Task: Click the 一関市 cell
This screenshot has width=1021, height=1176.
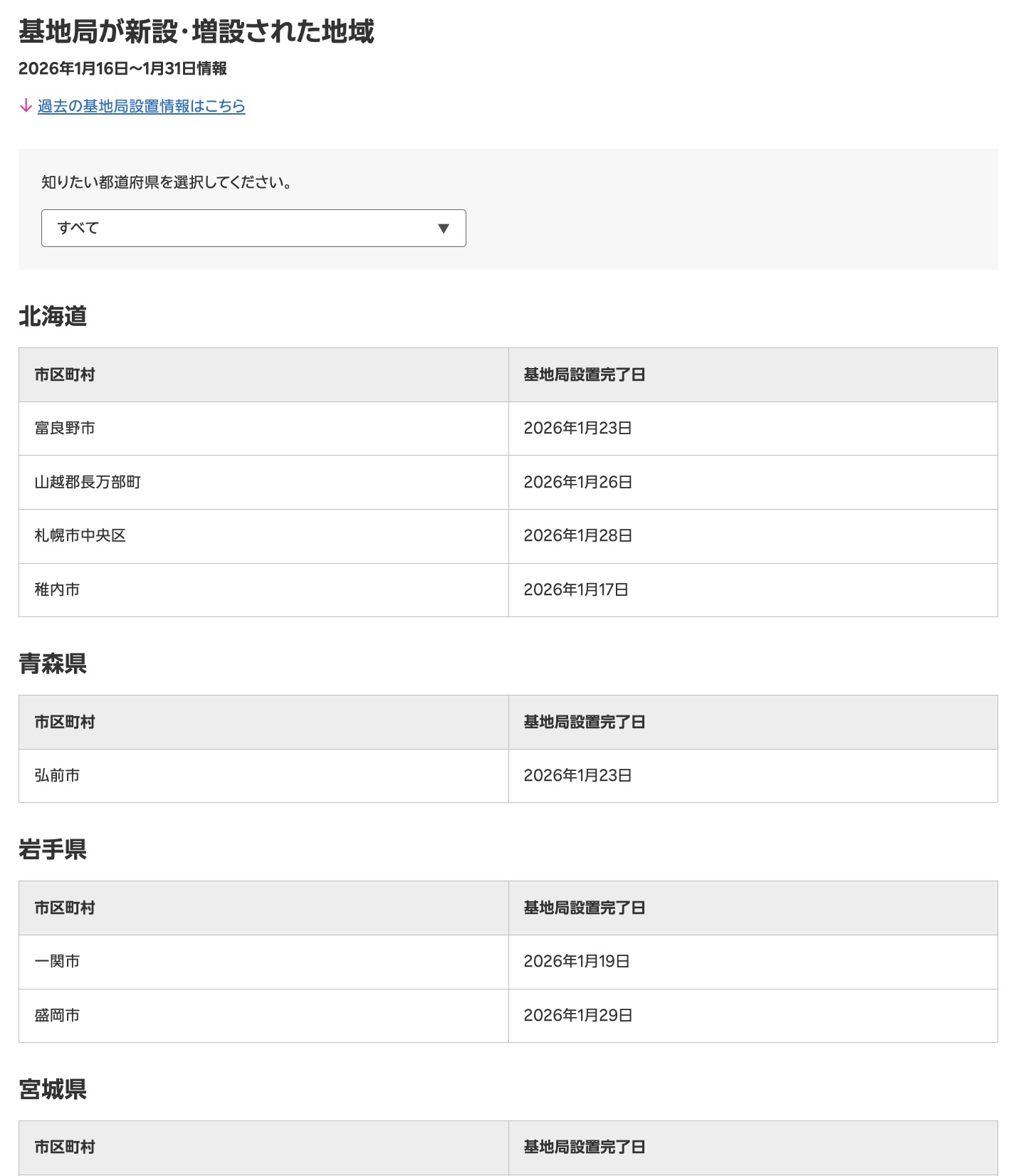Action: [x=263, y=962]
